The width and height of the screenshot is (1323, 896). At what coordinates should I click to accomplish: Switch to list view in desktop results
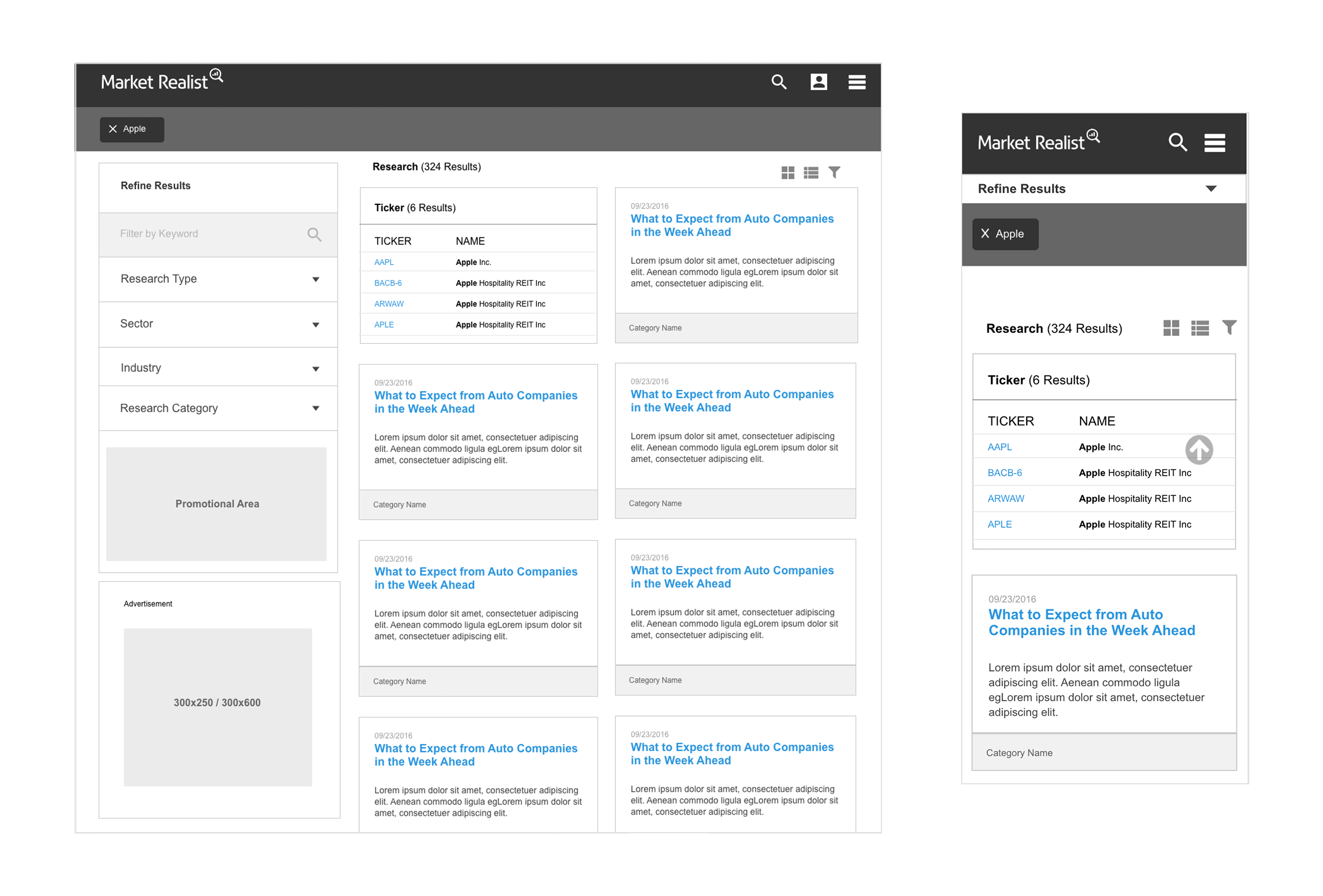(811, 172)
